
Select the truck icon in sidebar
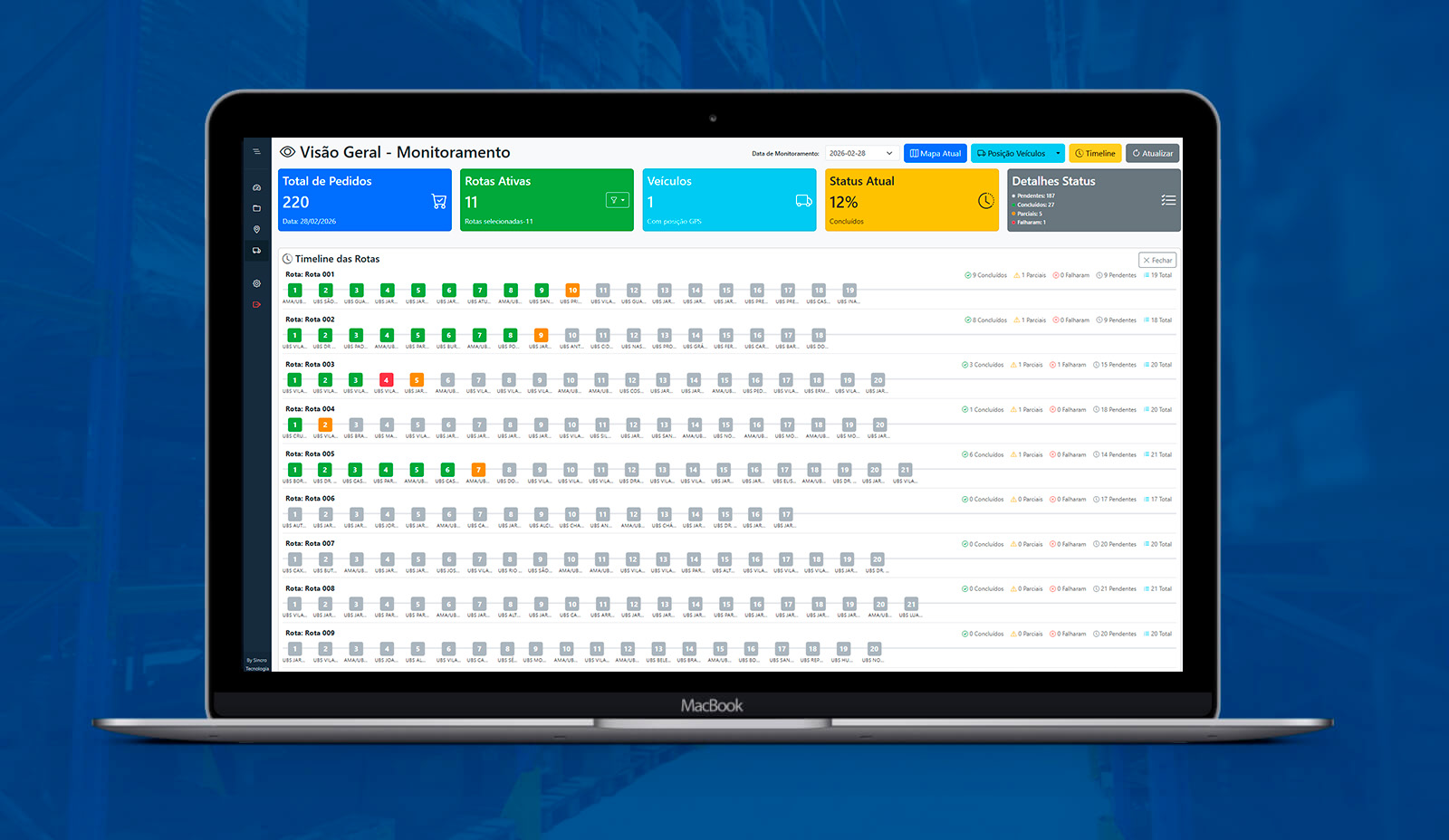coord(256,251)
